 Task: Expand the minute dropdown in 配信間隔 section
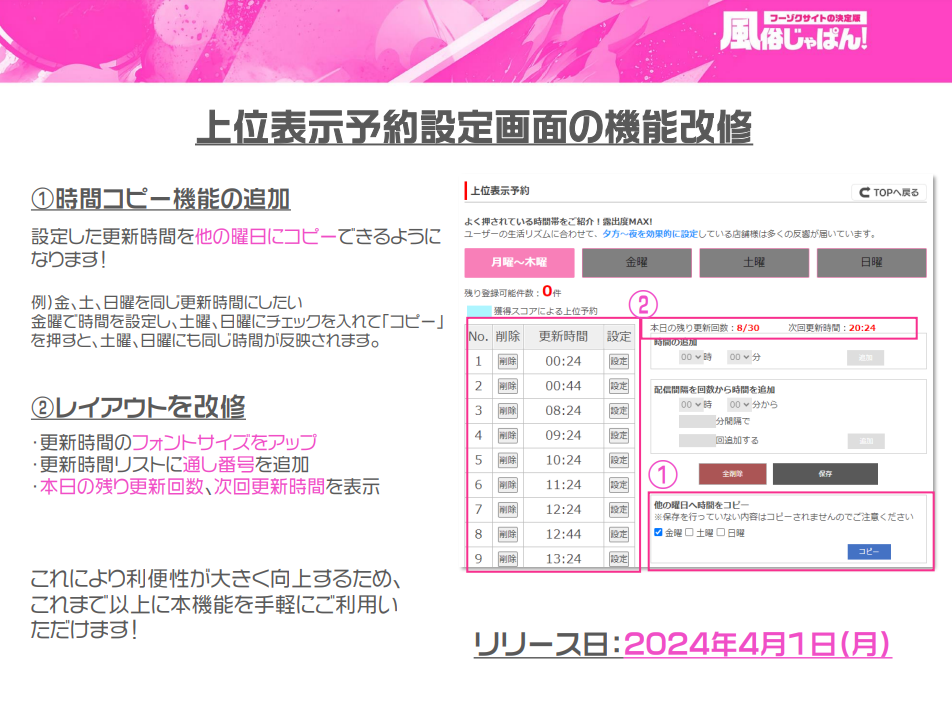pyautogui.click(x=738, y=404)
